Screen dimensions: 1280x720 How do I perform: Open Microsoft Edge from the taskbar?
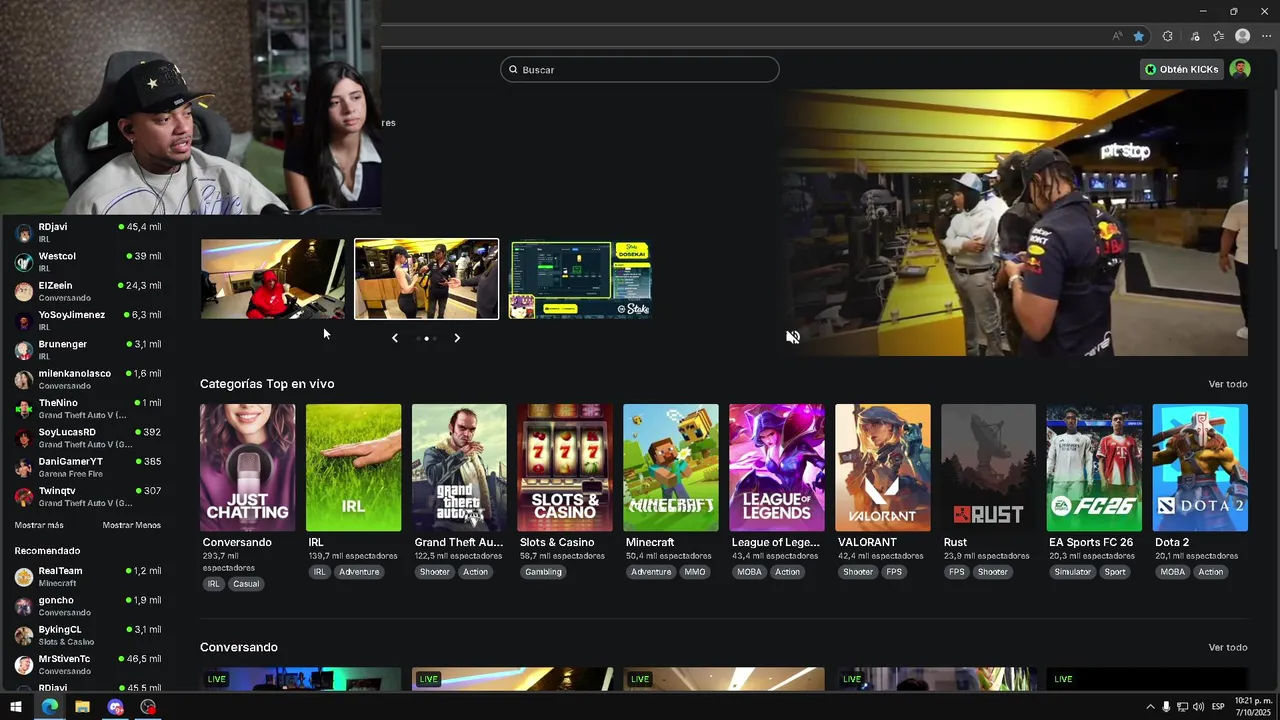[49, 707]
